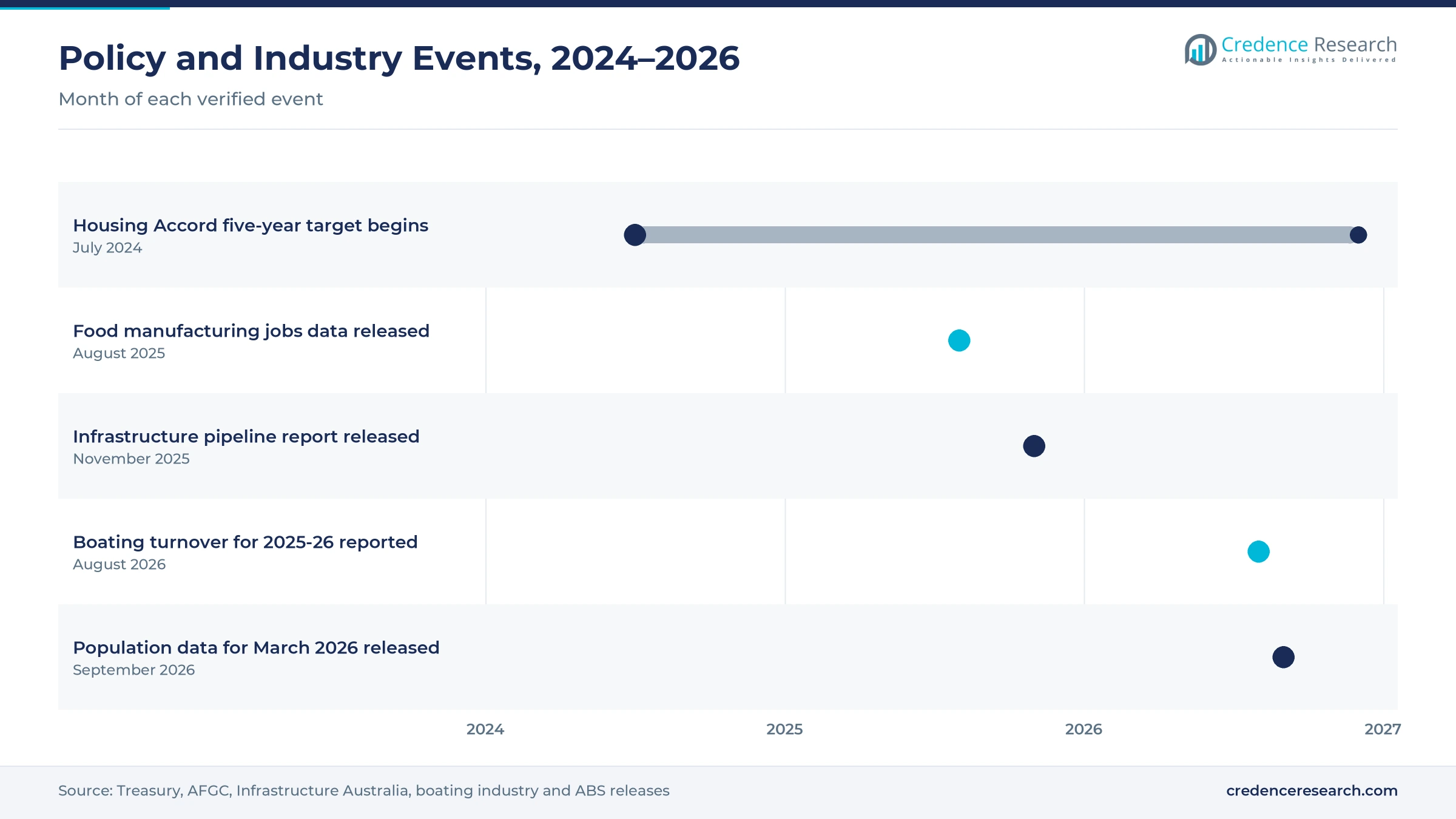Click the 2025 axis label
Image resolution: width=1456 pixels, height=819 pixels.
(784, 729)
